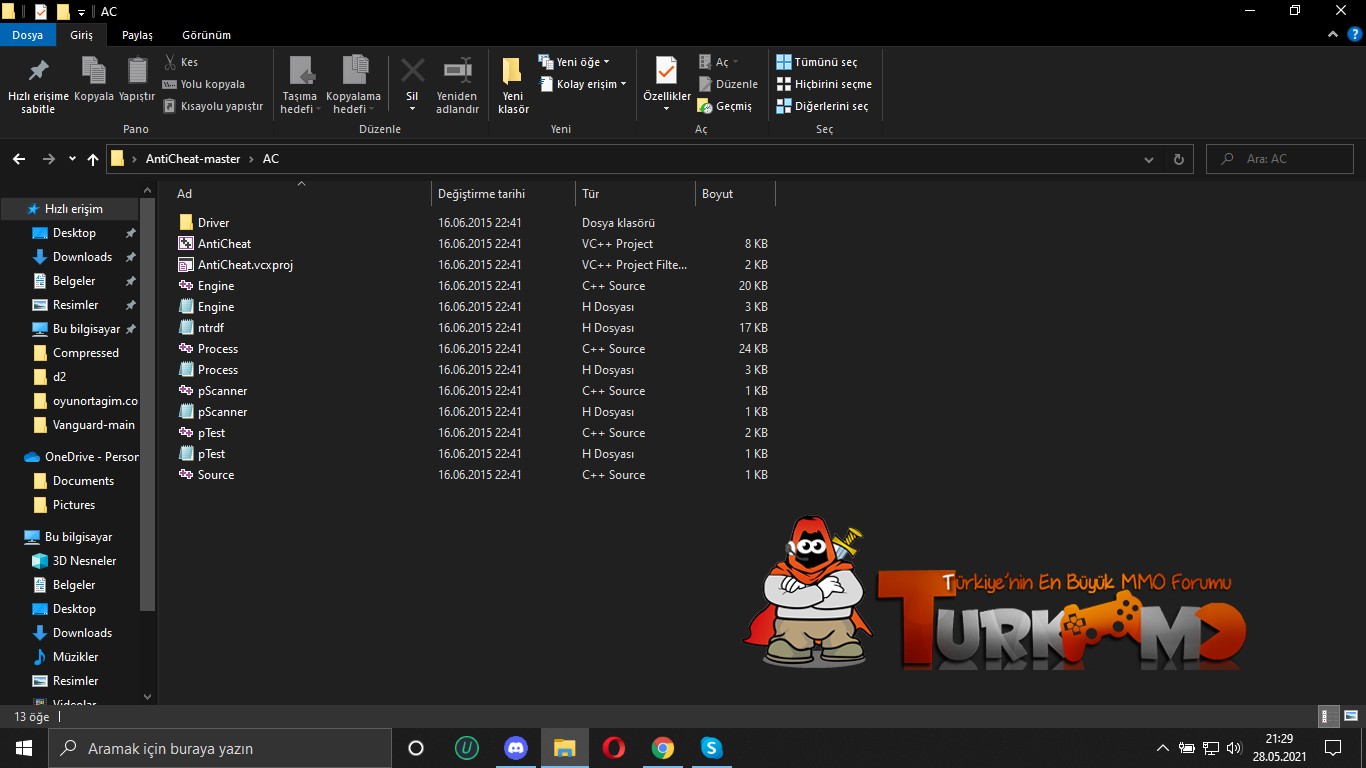
Task: Open the recent locations dropdown arrow
Action: pos(72,159)
